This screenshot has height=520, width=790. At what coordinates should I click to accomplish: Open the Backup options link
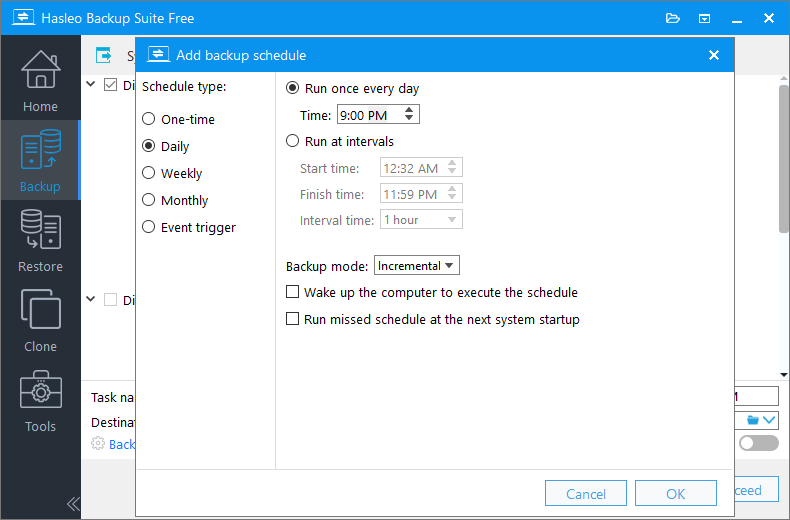122,444
